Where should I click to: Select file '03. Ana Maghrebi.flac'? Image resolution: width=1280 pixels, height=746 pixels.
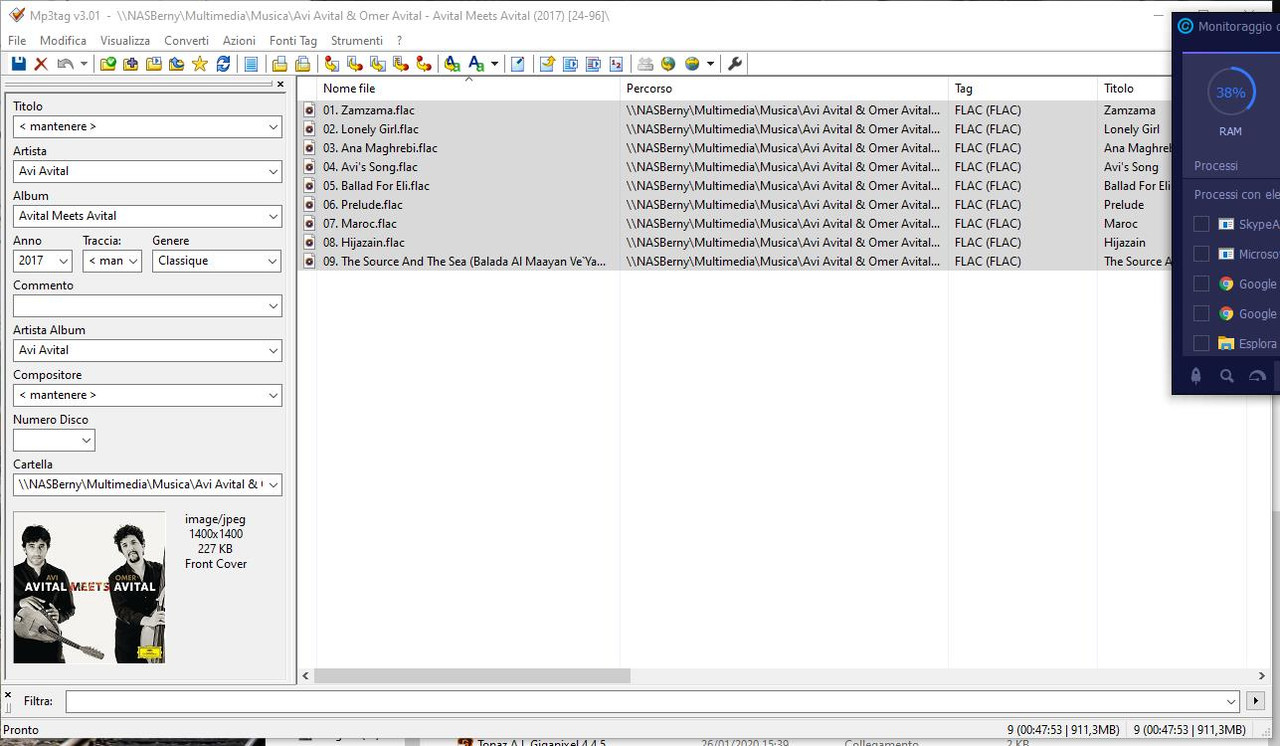point(380,148)
